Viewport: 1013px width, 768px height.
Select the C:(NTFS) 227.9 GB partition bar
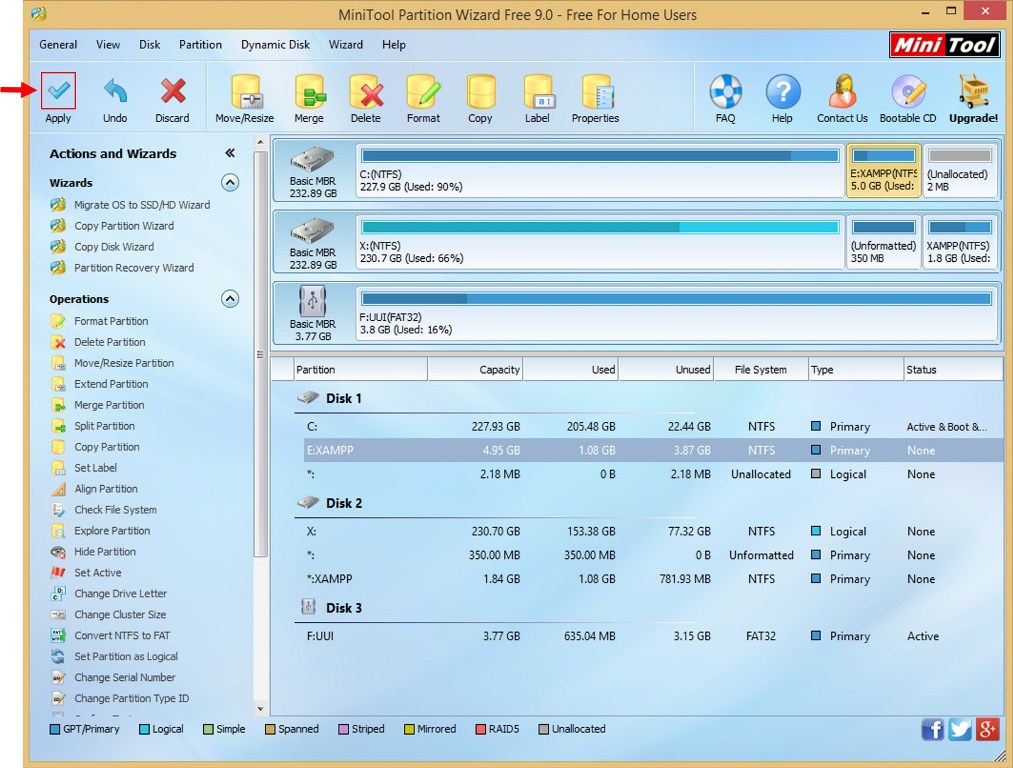coord(600,171)
